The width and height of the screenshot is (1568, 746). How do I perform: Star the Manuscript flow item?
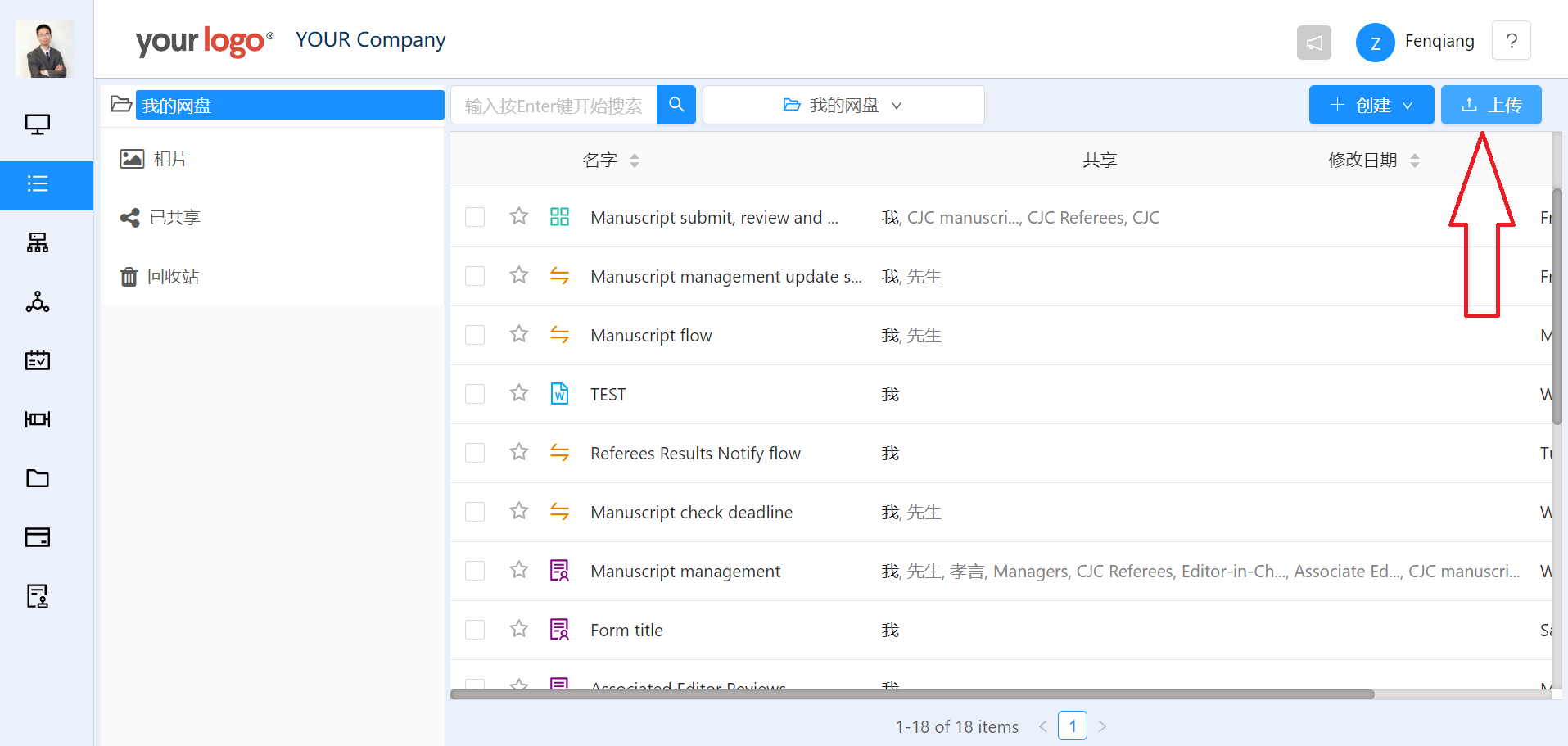(x=518, y=335)
